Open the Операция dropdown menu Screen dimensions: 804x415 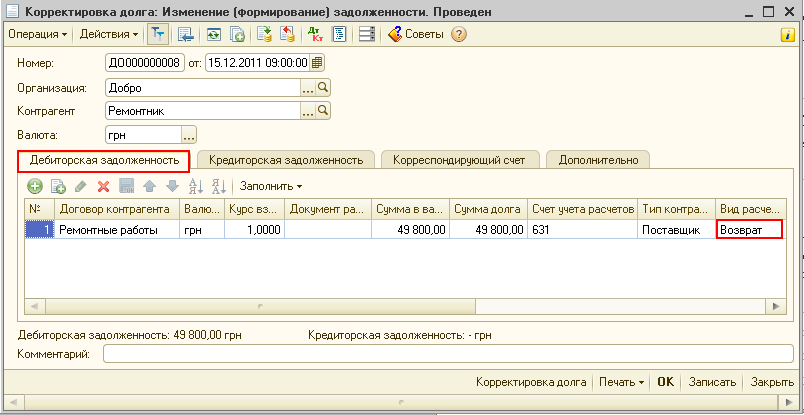[x=38, y=34]
